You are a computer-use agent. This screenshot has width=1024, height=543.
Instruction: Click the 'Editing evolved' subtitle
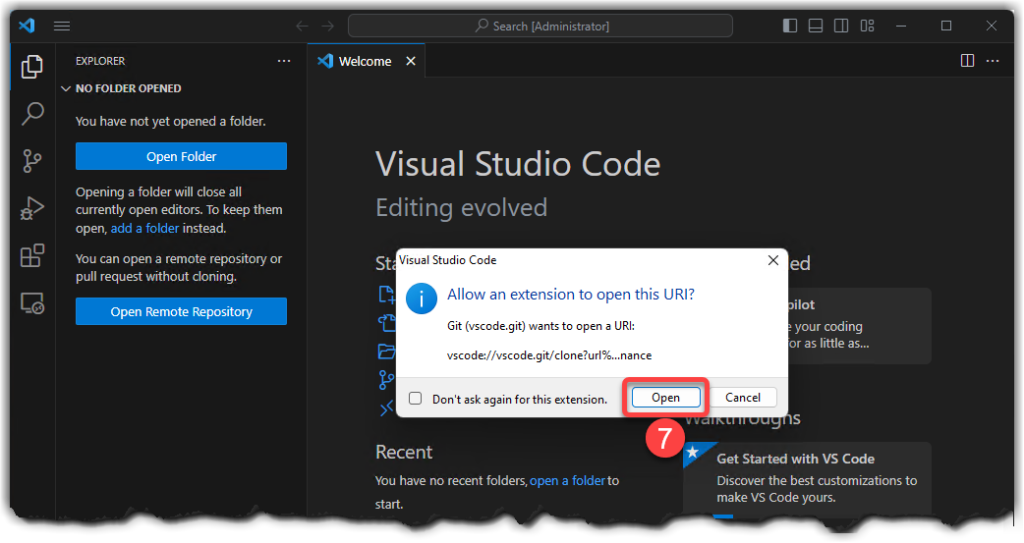461,208
